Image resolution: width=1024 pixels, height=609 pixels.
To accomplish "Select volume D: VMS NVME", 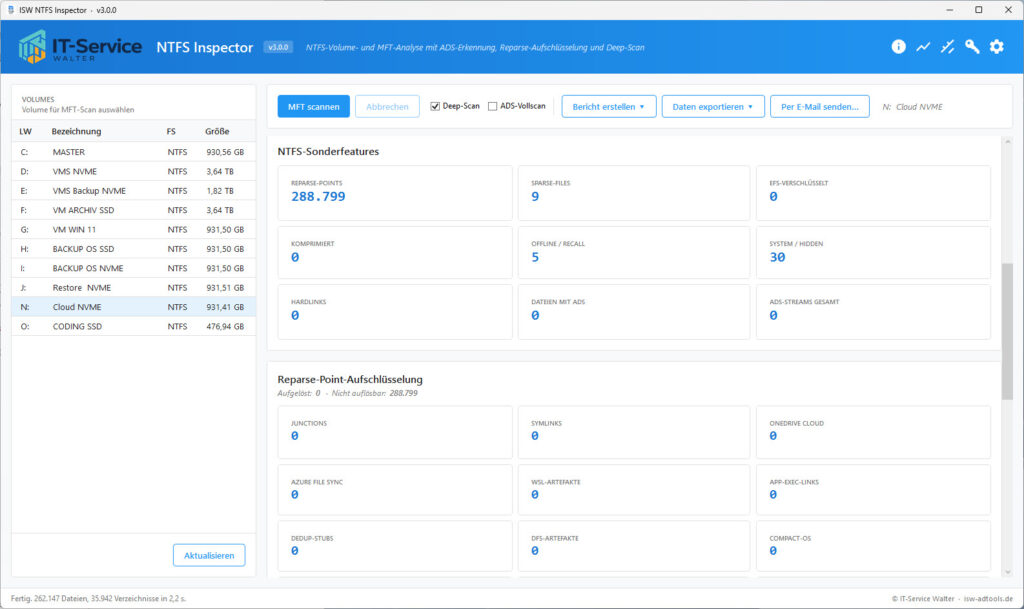I will pyautogui.click(x=133, y=171).
